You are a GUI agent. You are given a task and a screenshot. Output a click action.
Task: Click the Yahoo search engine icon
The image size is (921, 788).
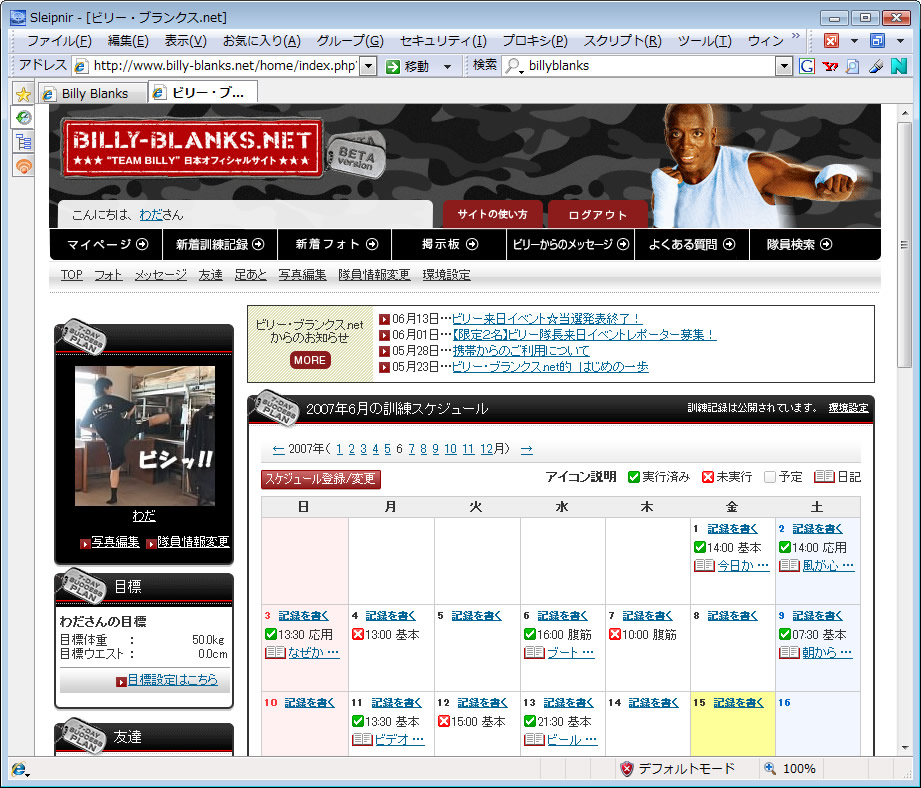click(830, 66)
